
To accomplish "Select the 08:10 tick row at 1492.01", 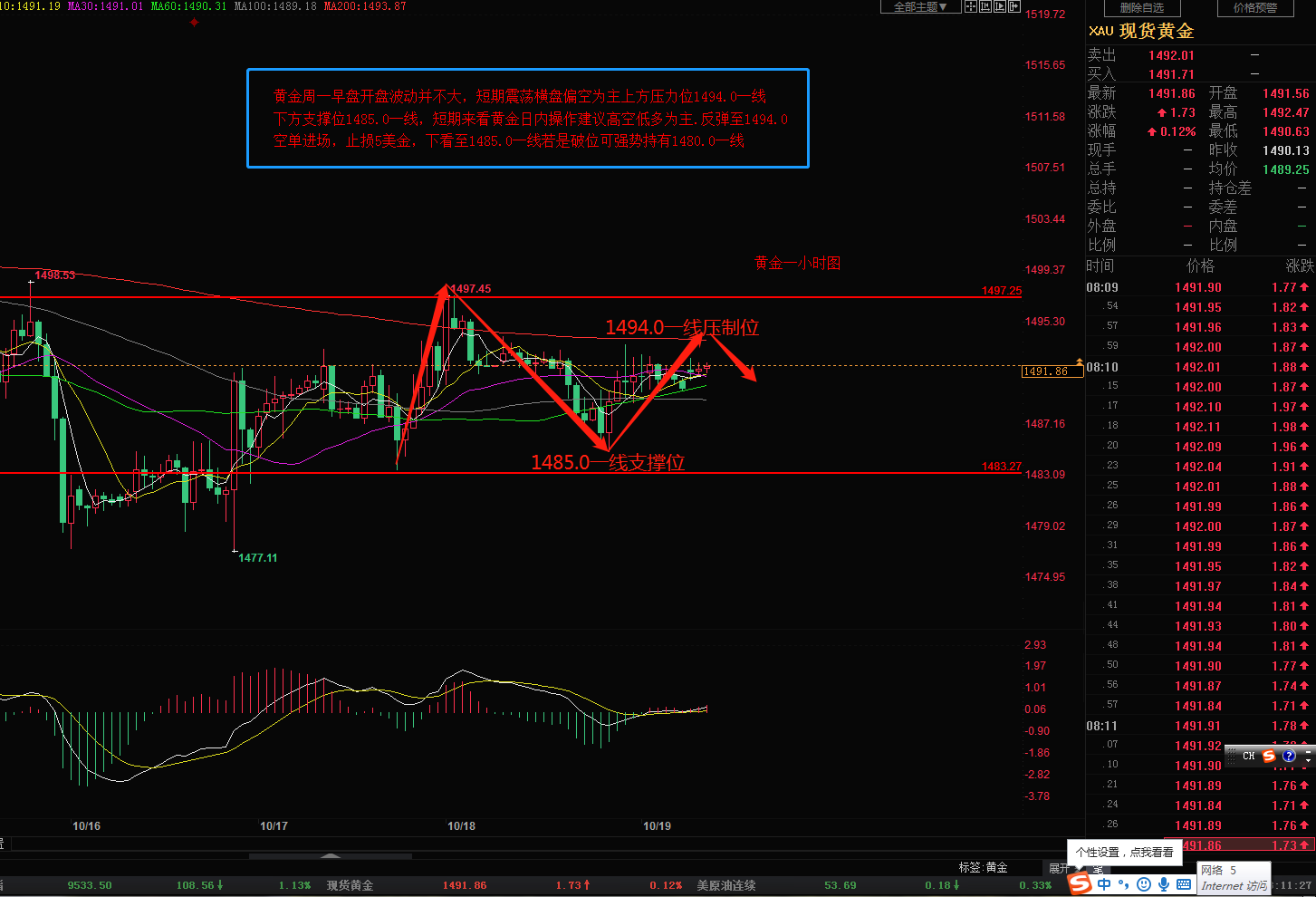I will pyautogui.click(x=1200, y=367).
